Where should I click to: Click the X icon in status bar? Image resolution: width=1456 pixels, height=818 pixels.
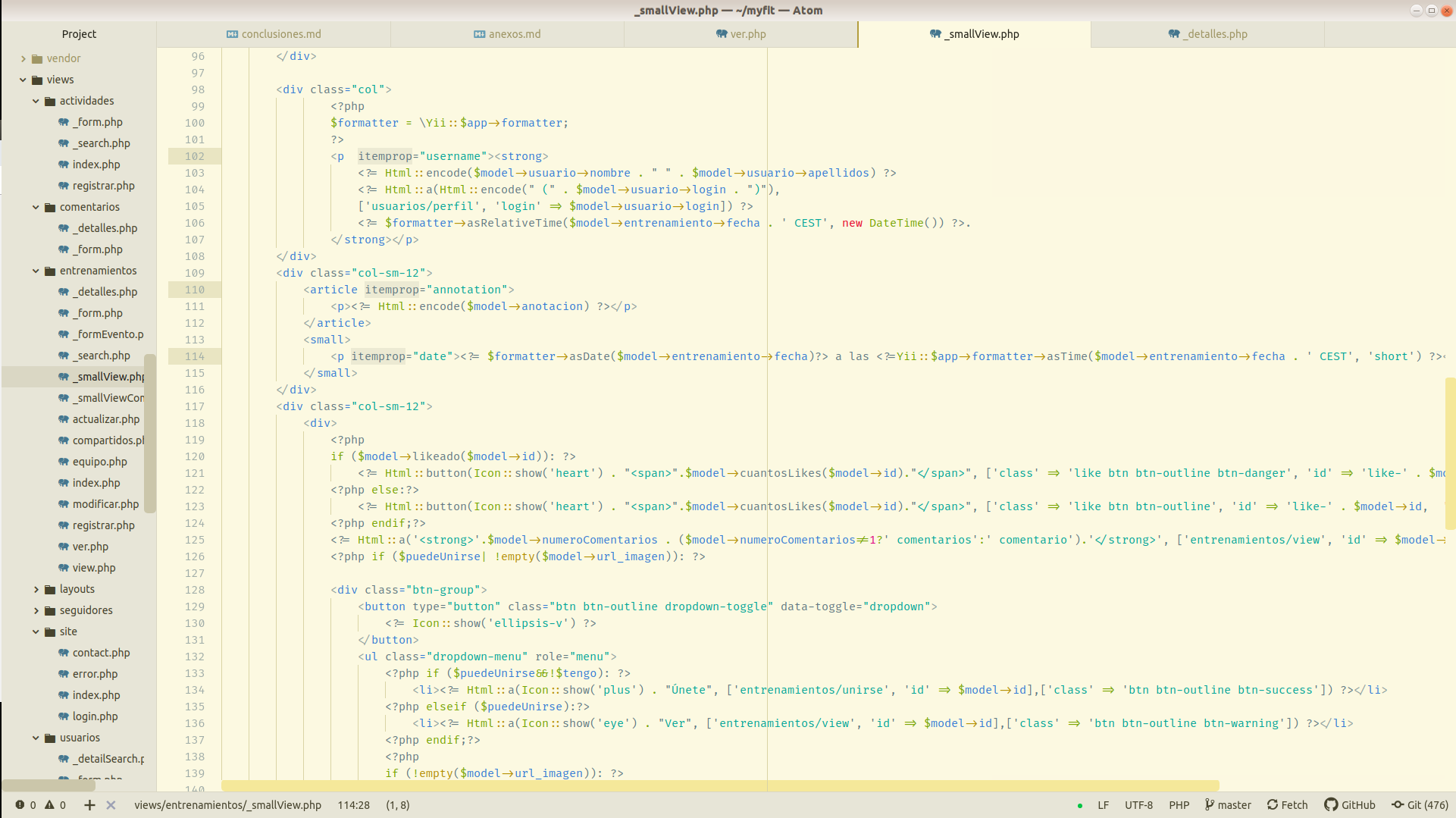pyautogui.click(x=111, y=805)
